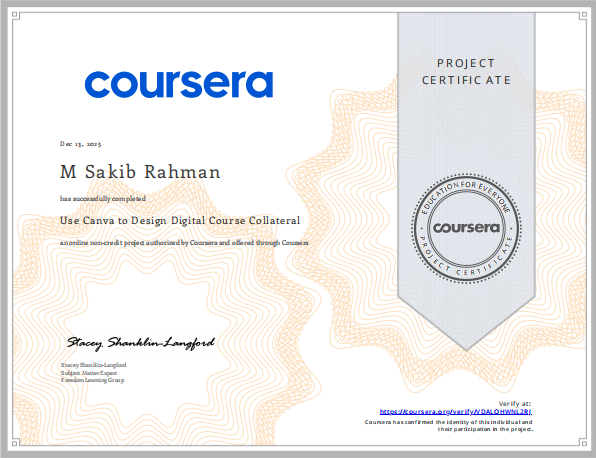Select 'Use Canva to Design Digital Course Collateral'
Screen dimensions: 596x458
pyautogui.click(x=180, y=220)
